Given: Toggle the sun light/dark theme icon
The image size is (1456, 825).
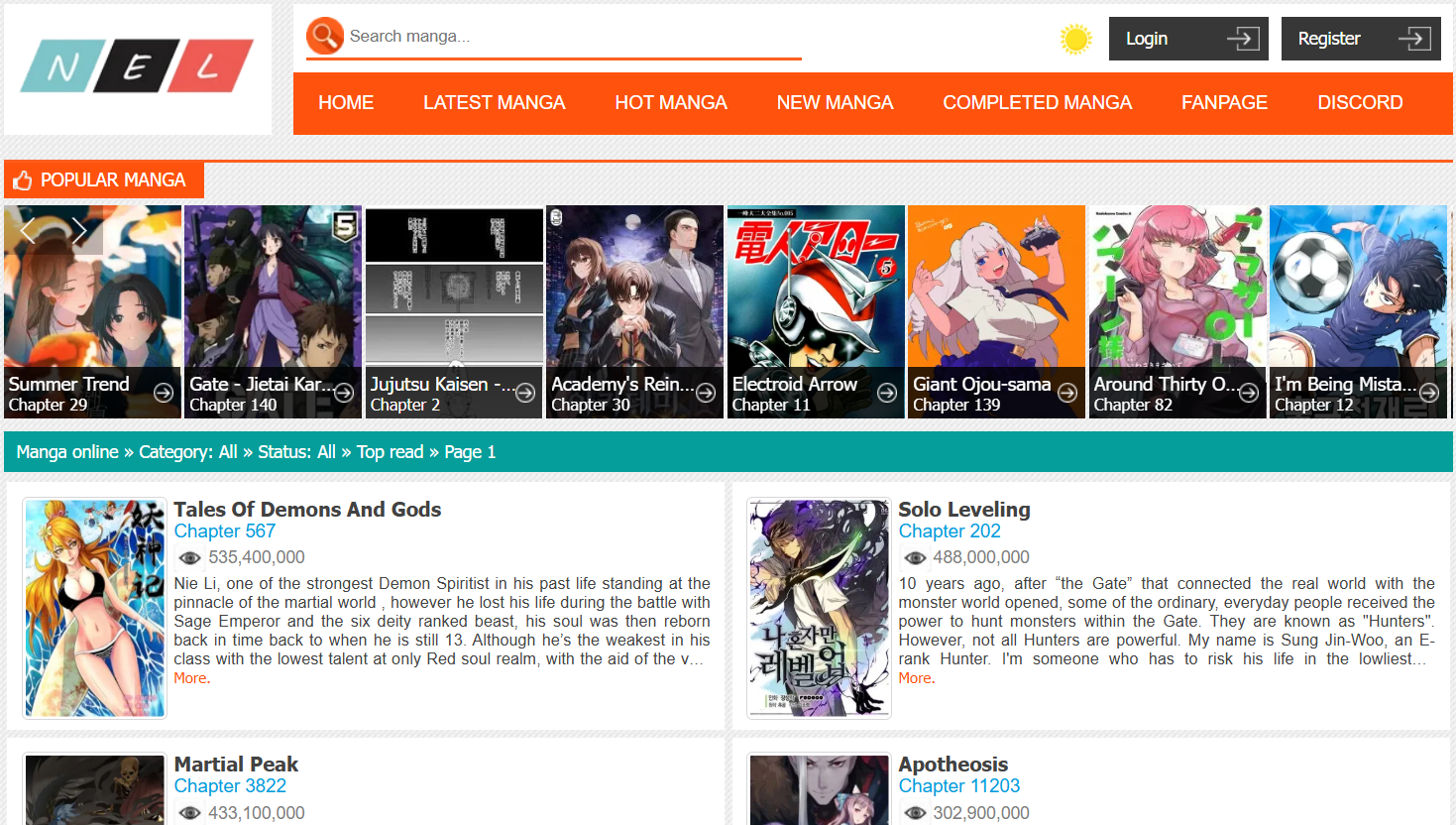Looking at the screenshot, I should coord(1075,39).
